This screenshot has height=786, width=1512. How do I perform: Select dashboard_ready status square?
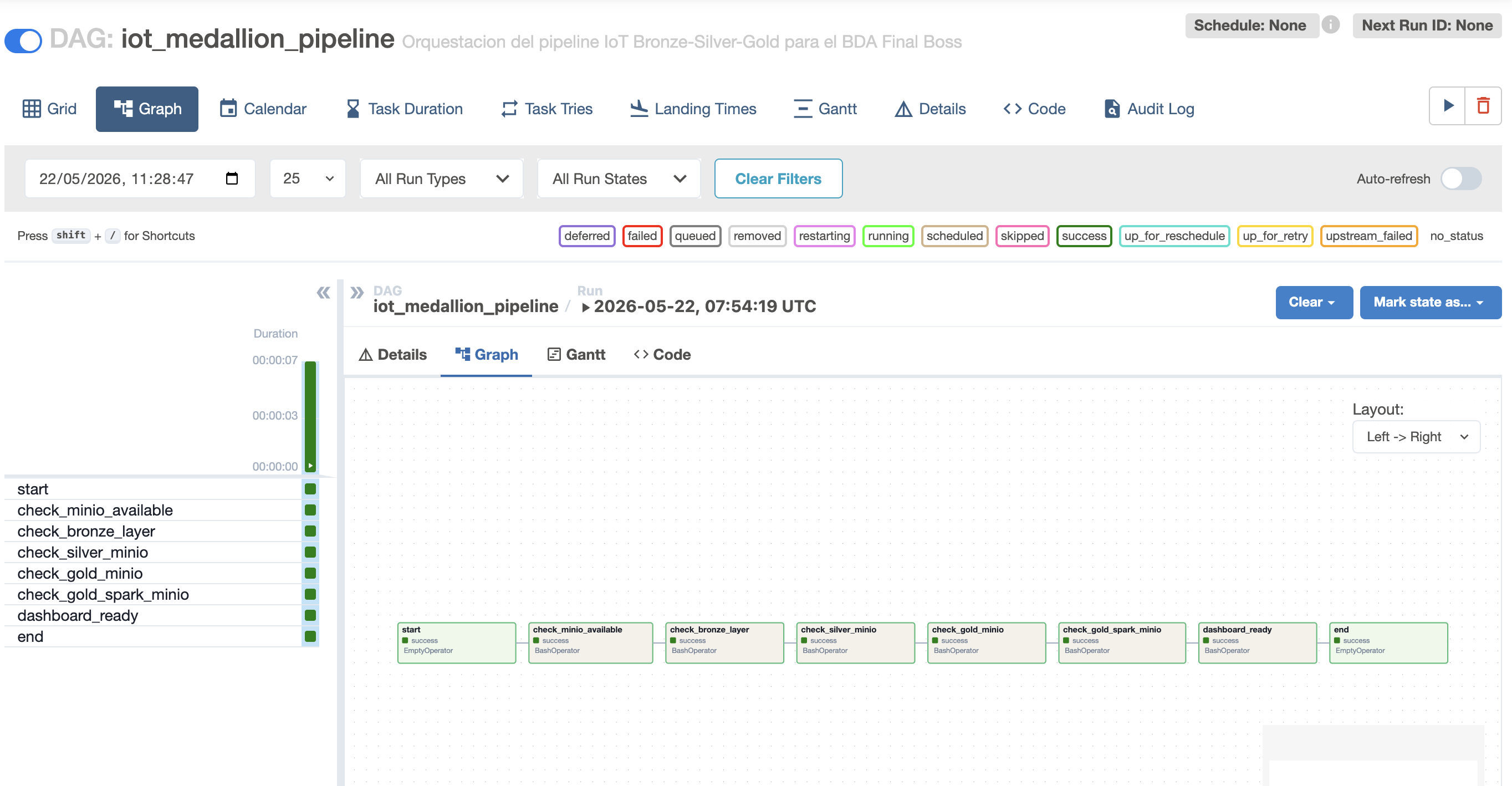tap(310, 615)
